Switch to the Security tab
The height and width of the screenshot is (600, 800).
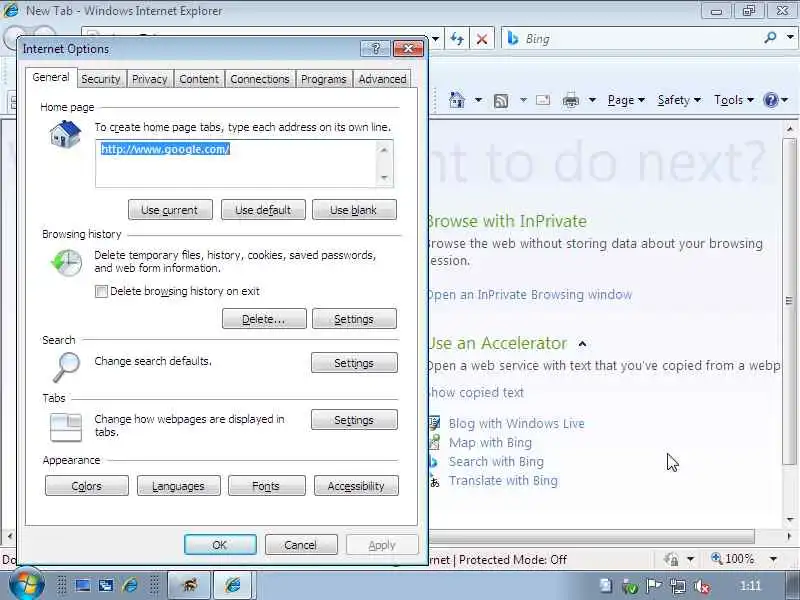pos(101,79)
